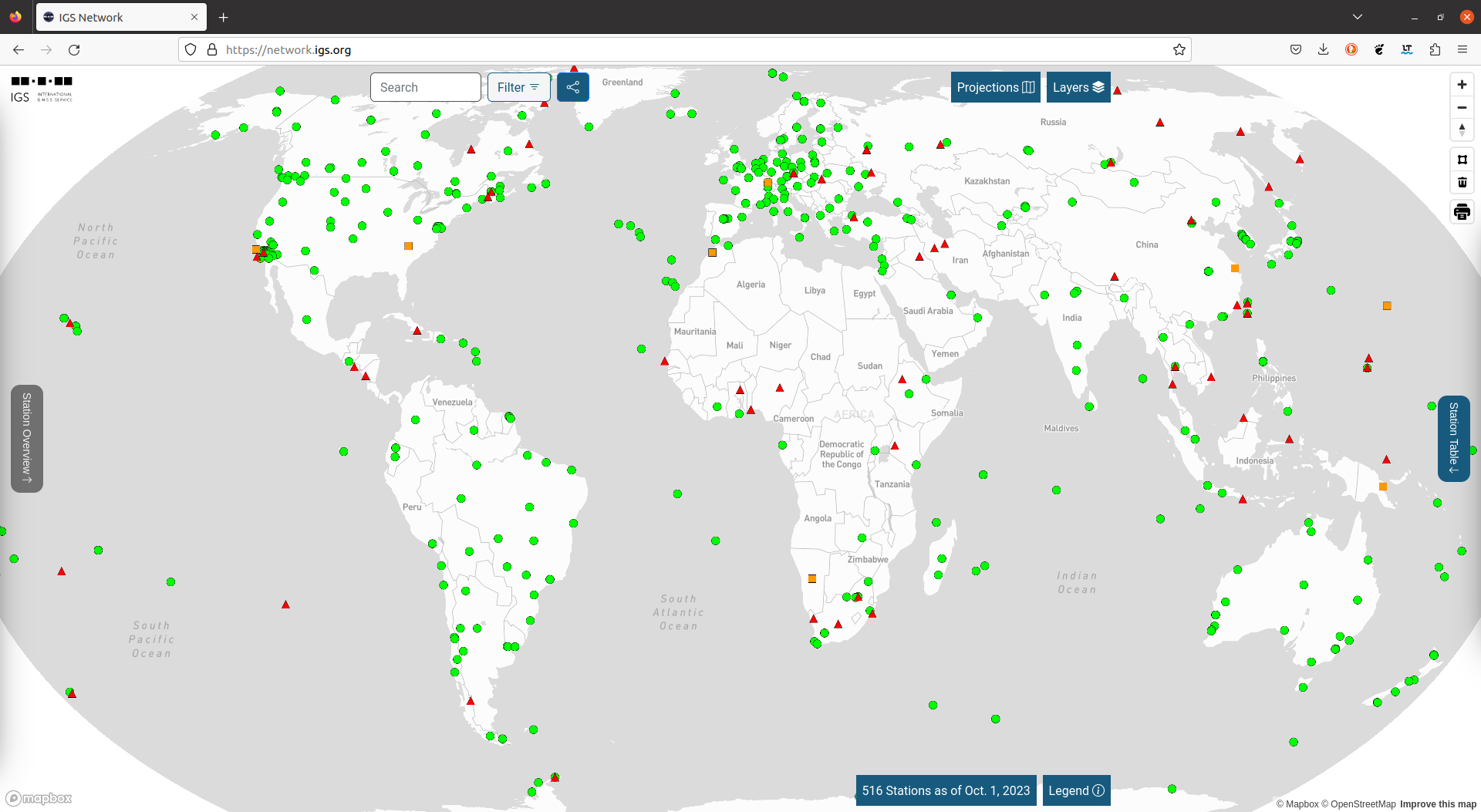1481x812 pixels.
Task: Select orange station marker in southern Africa
Action: point(811,578)
